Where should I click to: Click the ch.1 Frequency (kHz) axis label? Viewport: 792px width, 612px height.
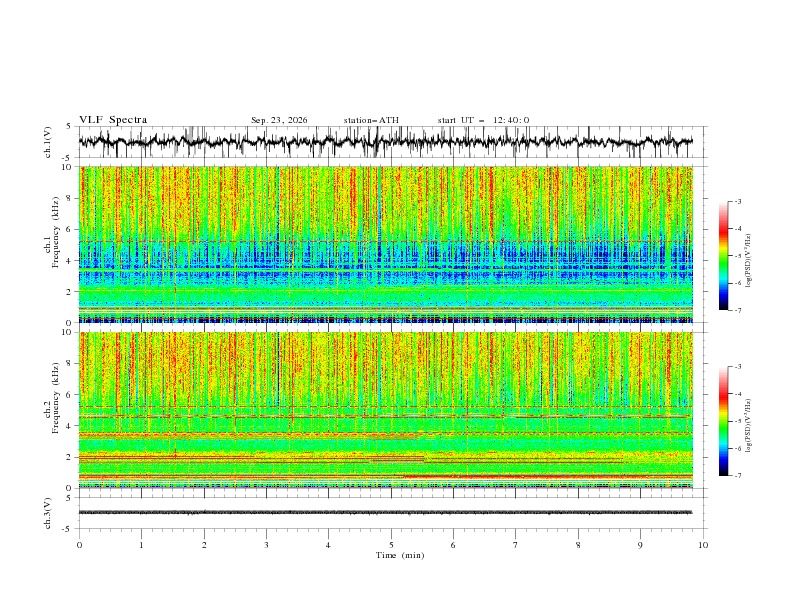(x=52, y=243)
